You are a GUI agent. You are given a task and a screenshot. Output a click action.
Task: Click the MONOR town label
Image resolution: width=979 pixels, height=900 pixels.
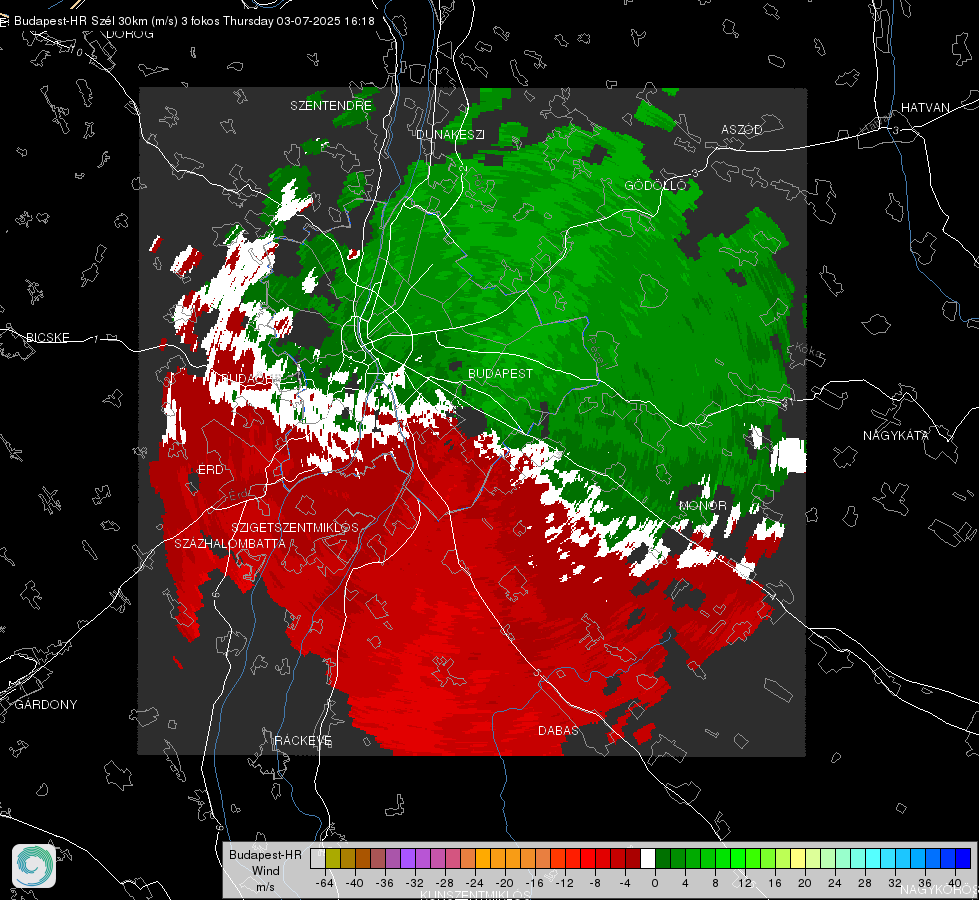[702, 505]
